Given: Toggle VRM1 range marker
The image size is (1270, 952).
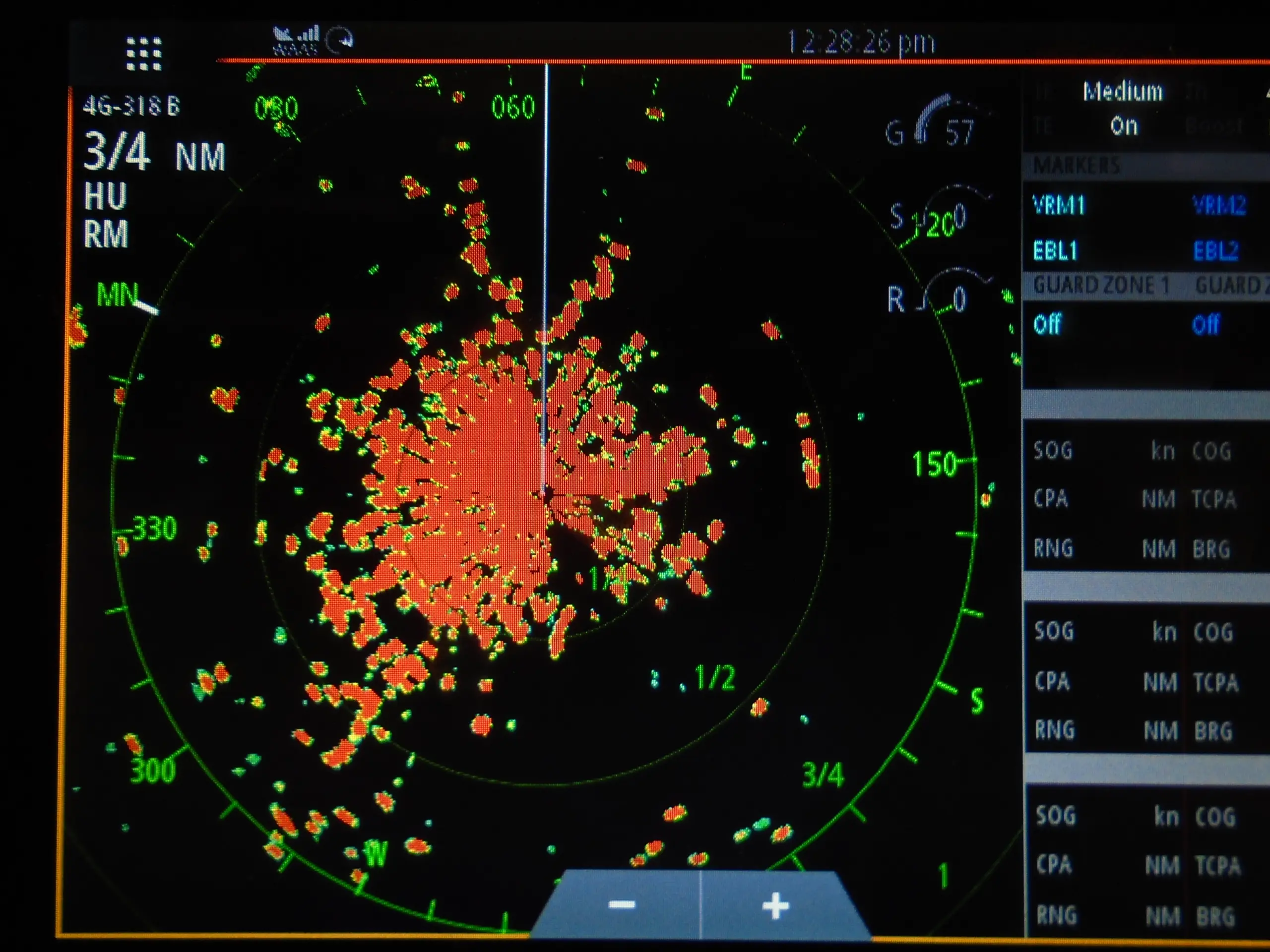Looking at the screenshot, I should click(x=1059, y=205).
